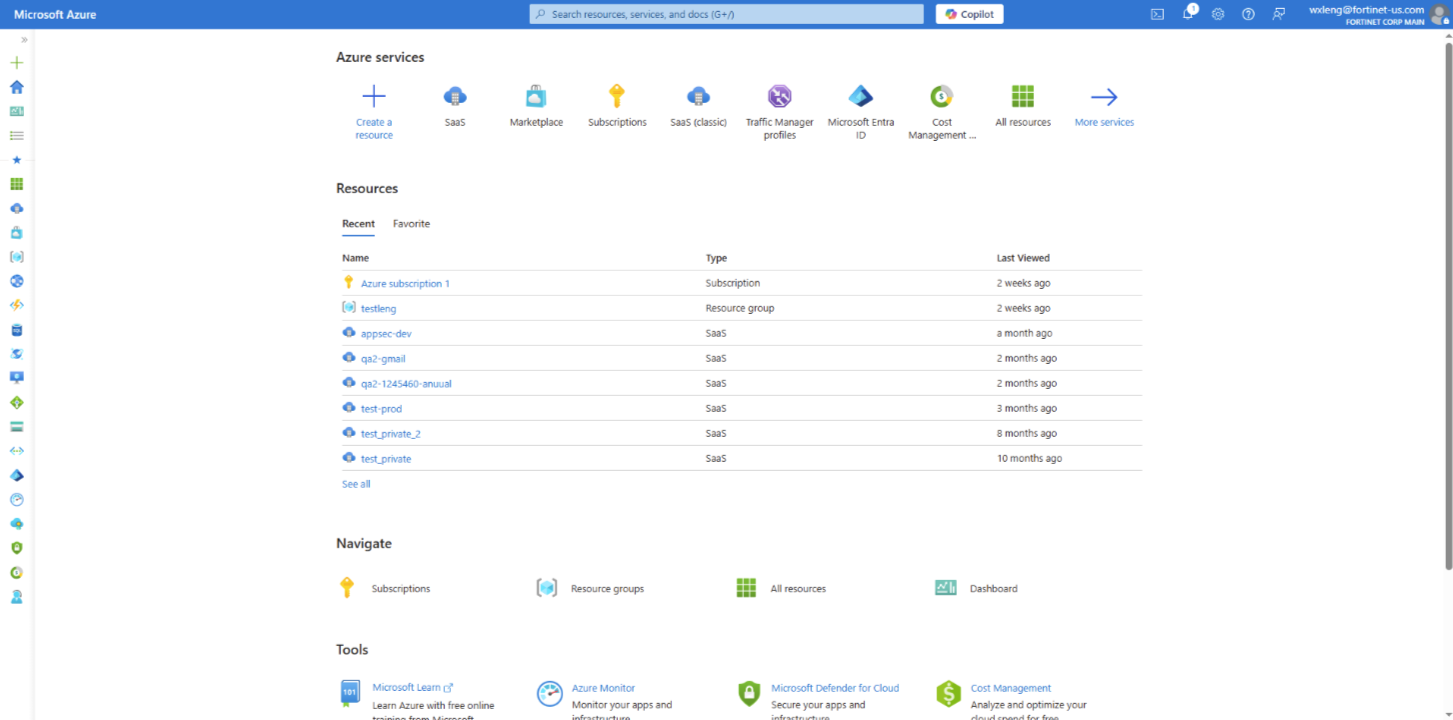Open Cloud Shell from the top bar
The image size is (1453, 720).
[x=1157, y=14]
